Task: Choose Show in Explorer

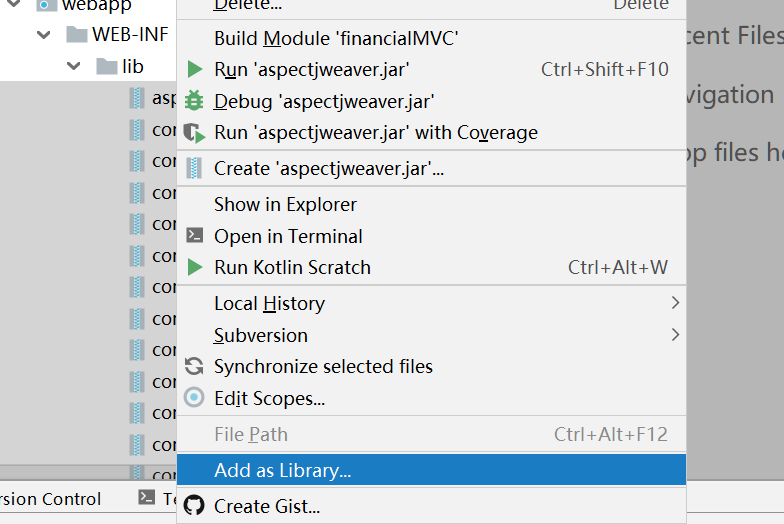Action: coord(432,204)
